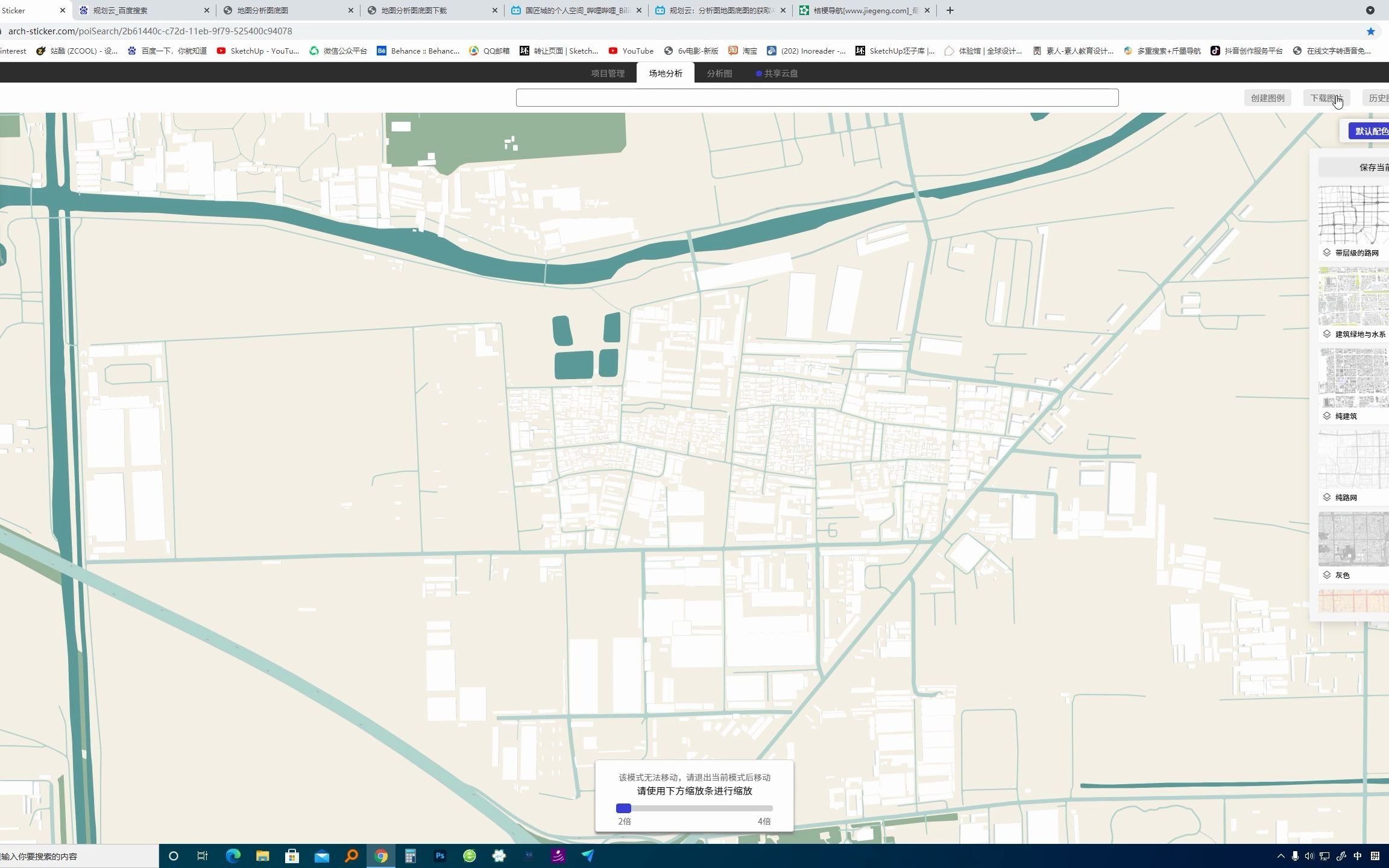Click layers icon beside 灰色 style
This screenshot has height=868, width=1389.
(x=1326, y=575)
